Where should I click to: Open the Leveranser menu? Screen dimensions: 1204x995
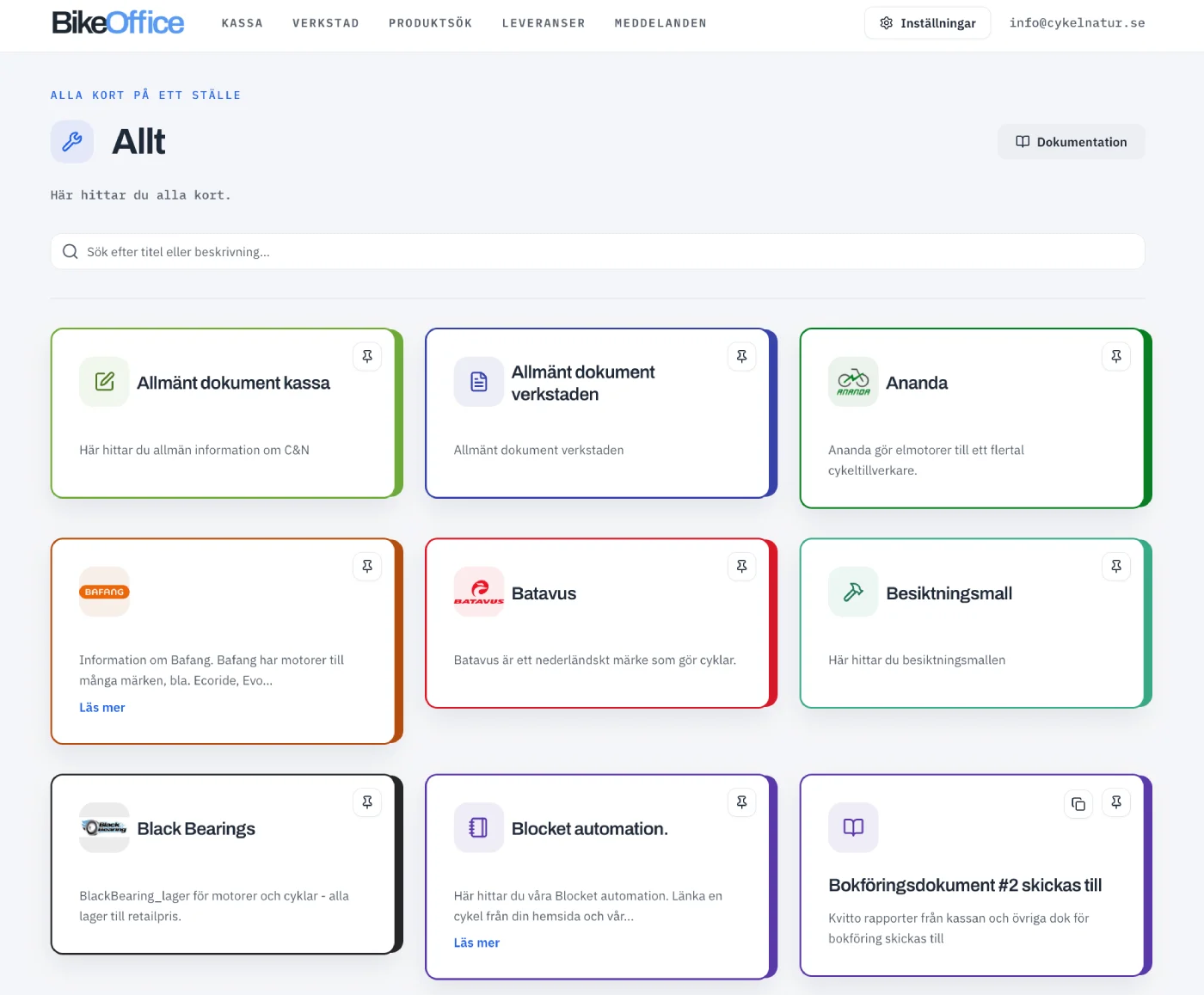pos(544,23)
